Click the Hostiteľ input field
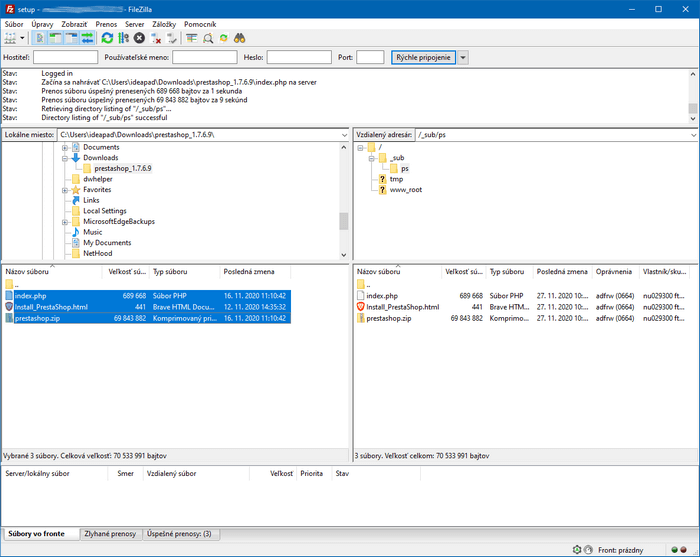Viewport: 700px width, 557px height. [x=65, y=58]
